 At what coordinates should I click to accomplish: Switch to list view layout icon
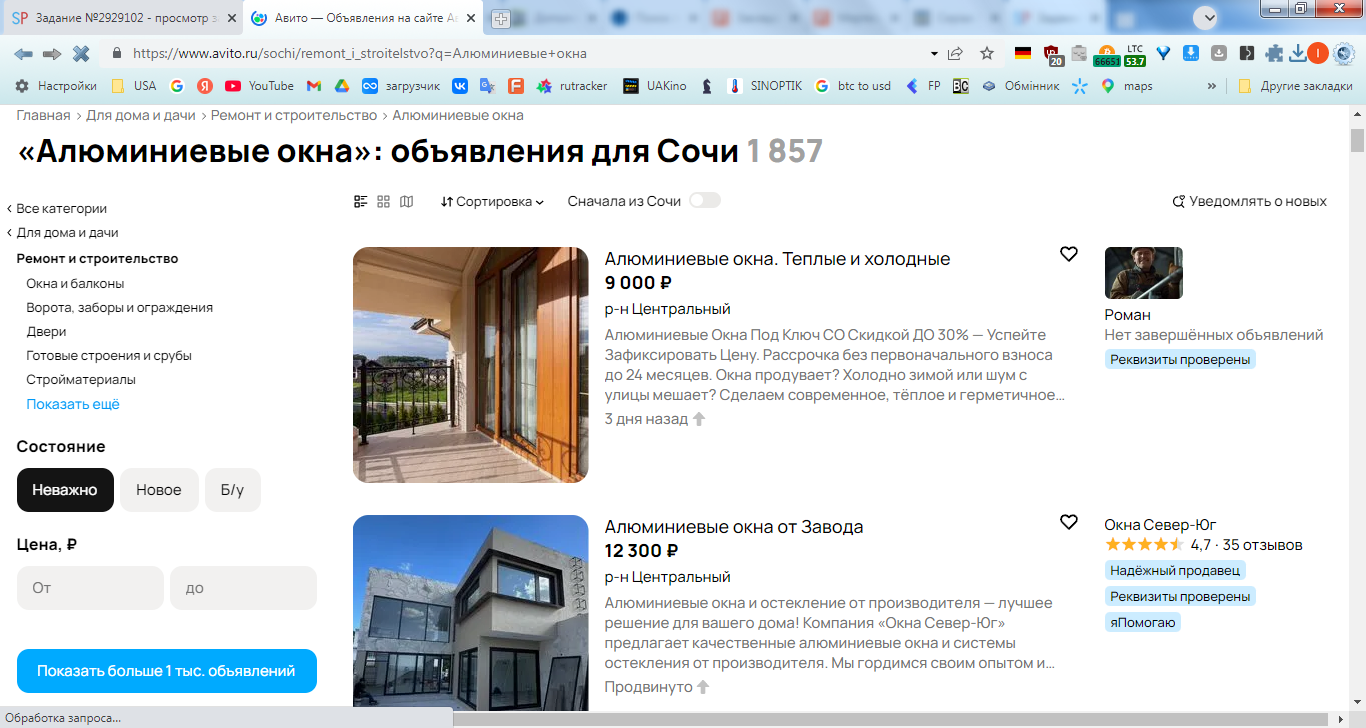(361, 201)
